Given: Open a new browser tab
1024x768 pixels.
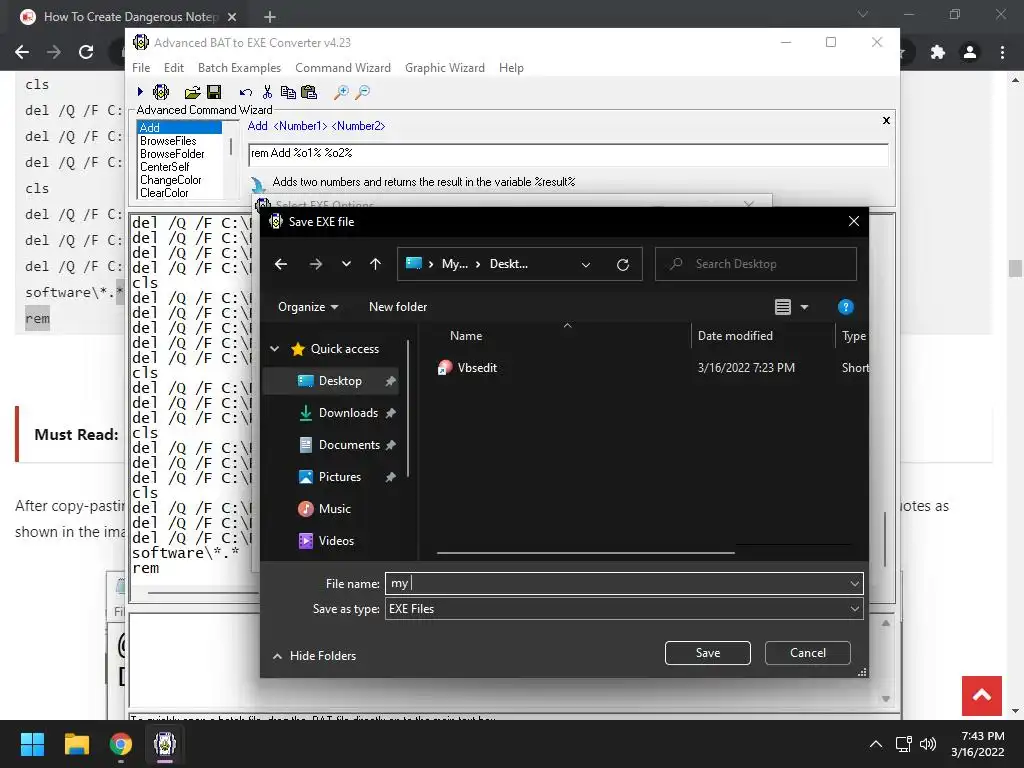Looking at the screenshot, I should click(270, 17).
